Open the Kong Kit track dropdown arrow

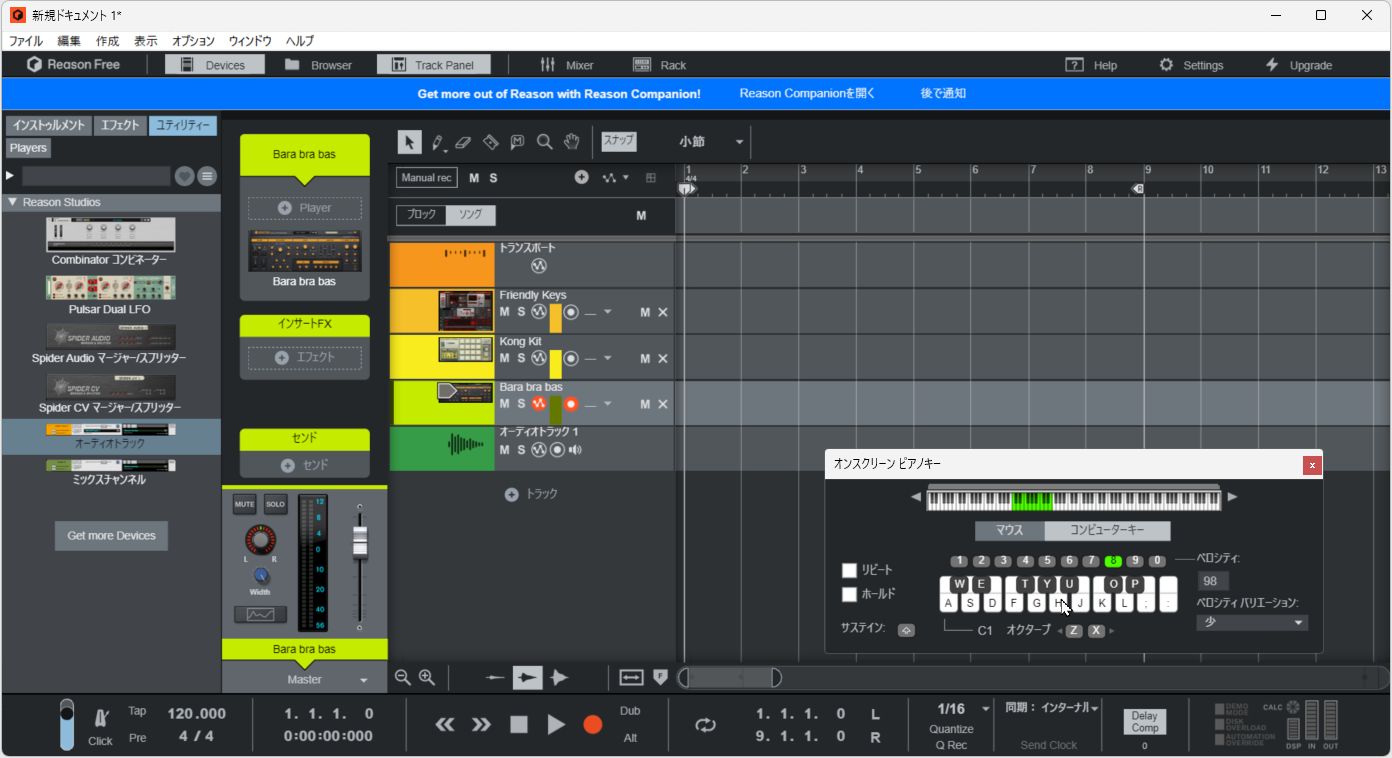(x=607, y=358)
